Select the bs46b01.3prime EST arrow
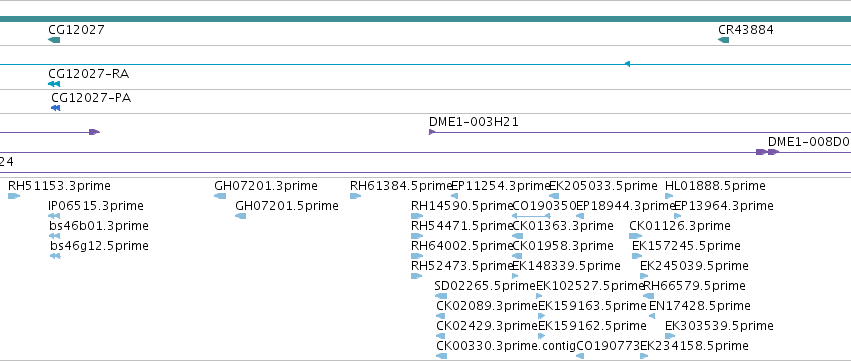Screen dimensions: 851x361 coord(54,236)
